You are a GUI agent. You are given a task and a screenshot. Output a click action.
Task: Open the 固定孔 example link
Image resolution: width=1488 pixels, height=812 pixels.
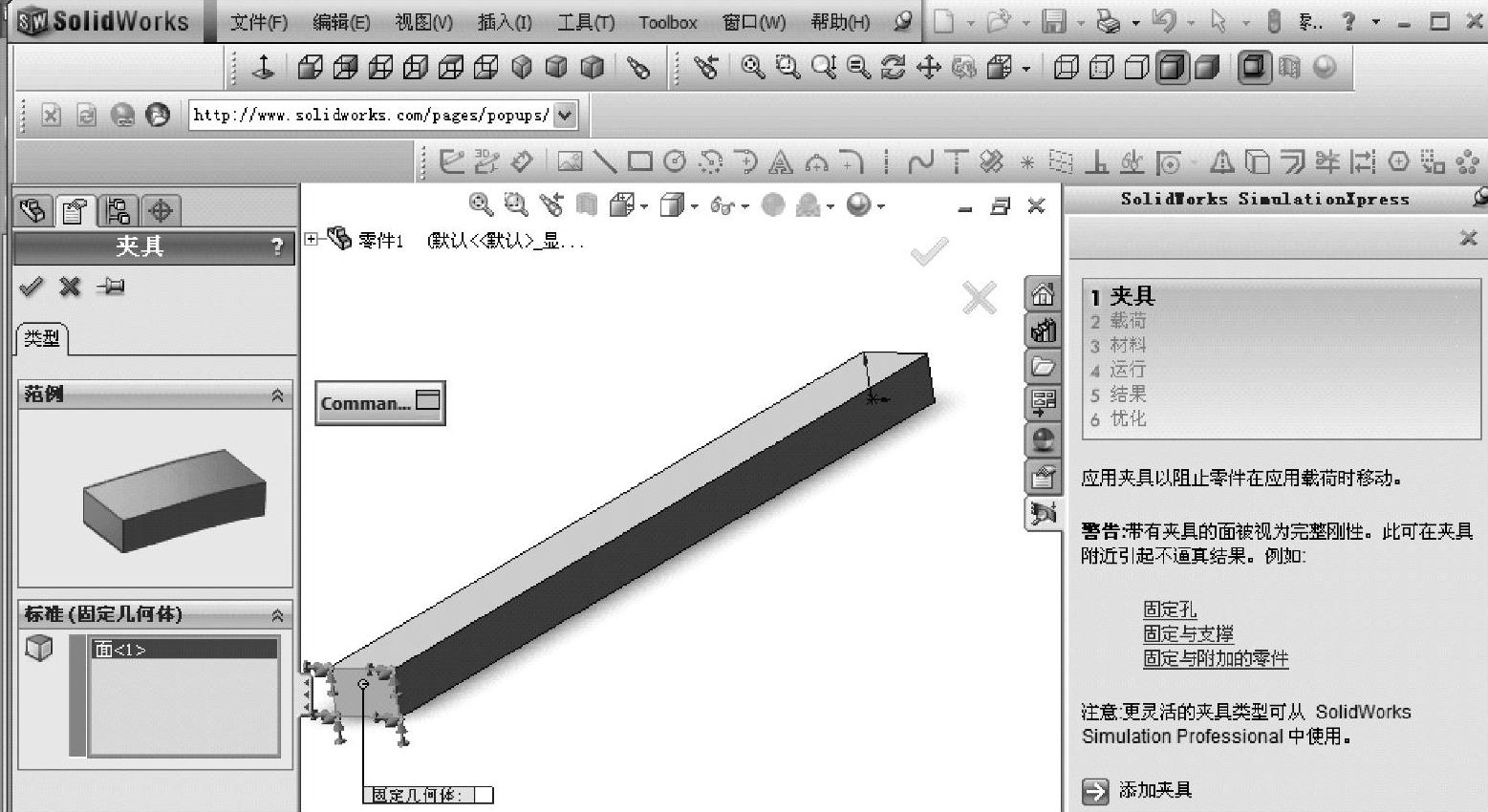click(x=1170, y=609)
